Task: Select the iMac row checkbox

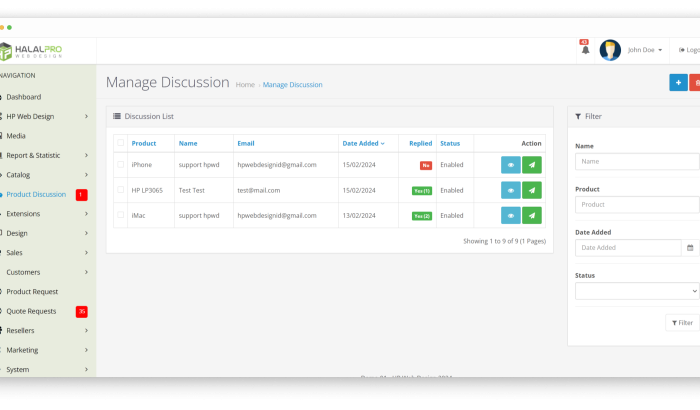Action: pyautogui.click(x=120, y=215)
